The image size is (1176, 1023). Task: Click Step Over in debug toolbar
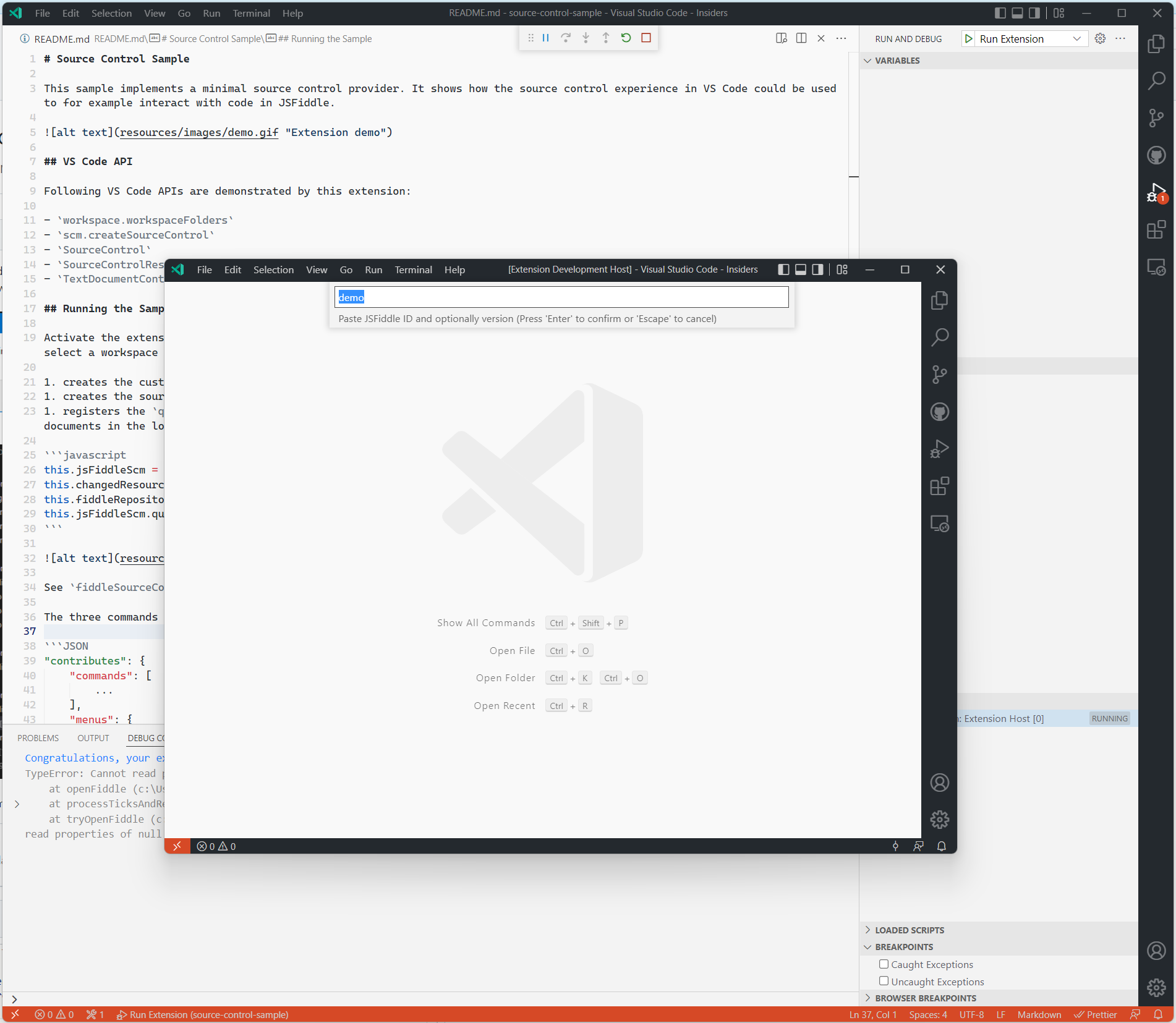click(x=566, y=38)
